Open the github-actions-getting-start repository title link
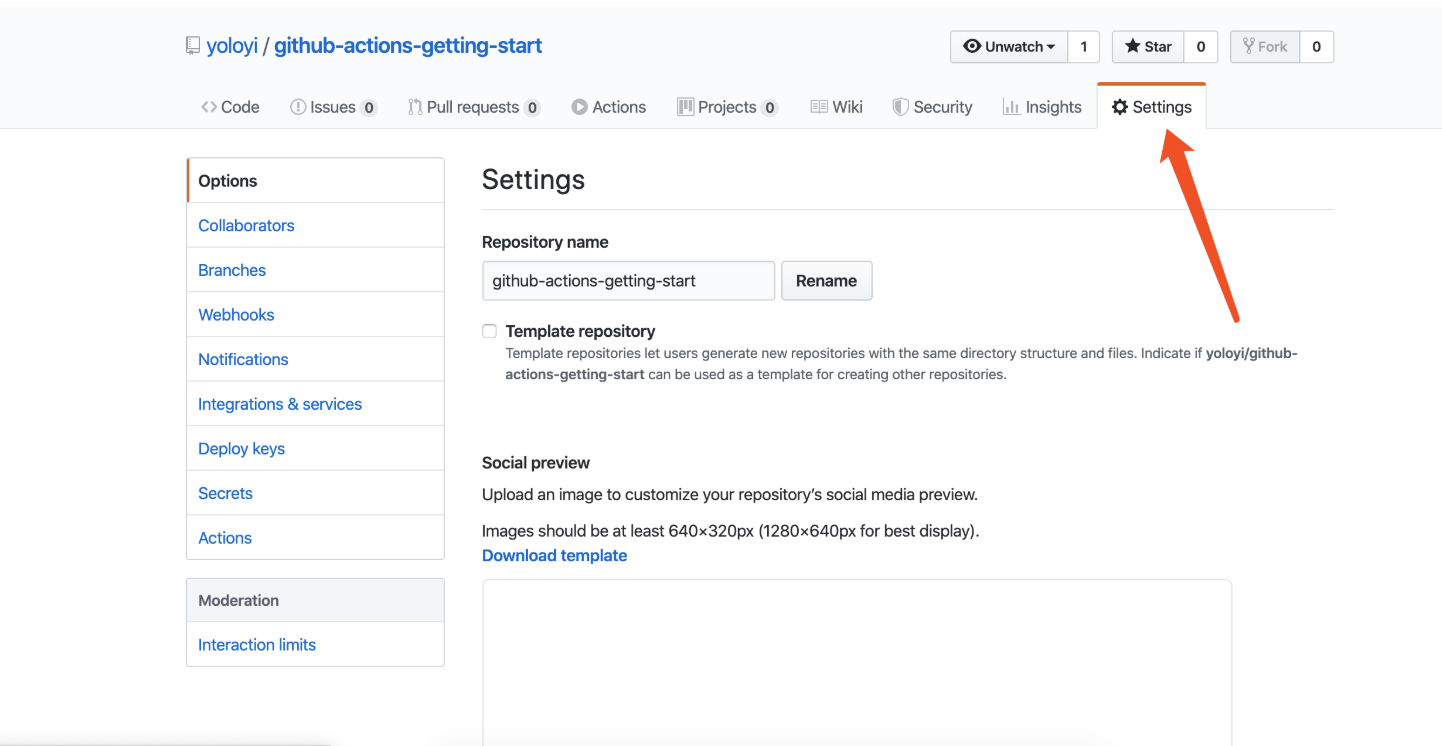 408,46
